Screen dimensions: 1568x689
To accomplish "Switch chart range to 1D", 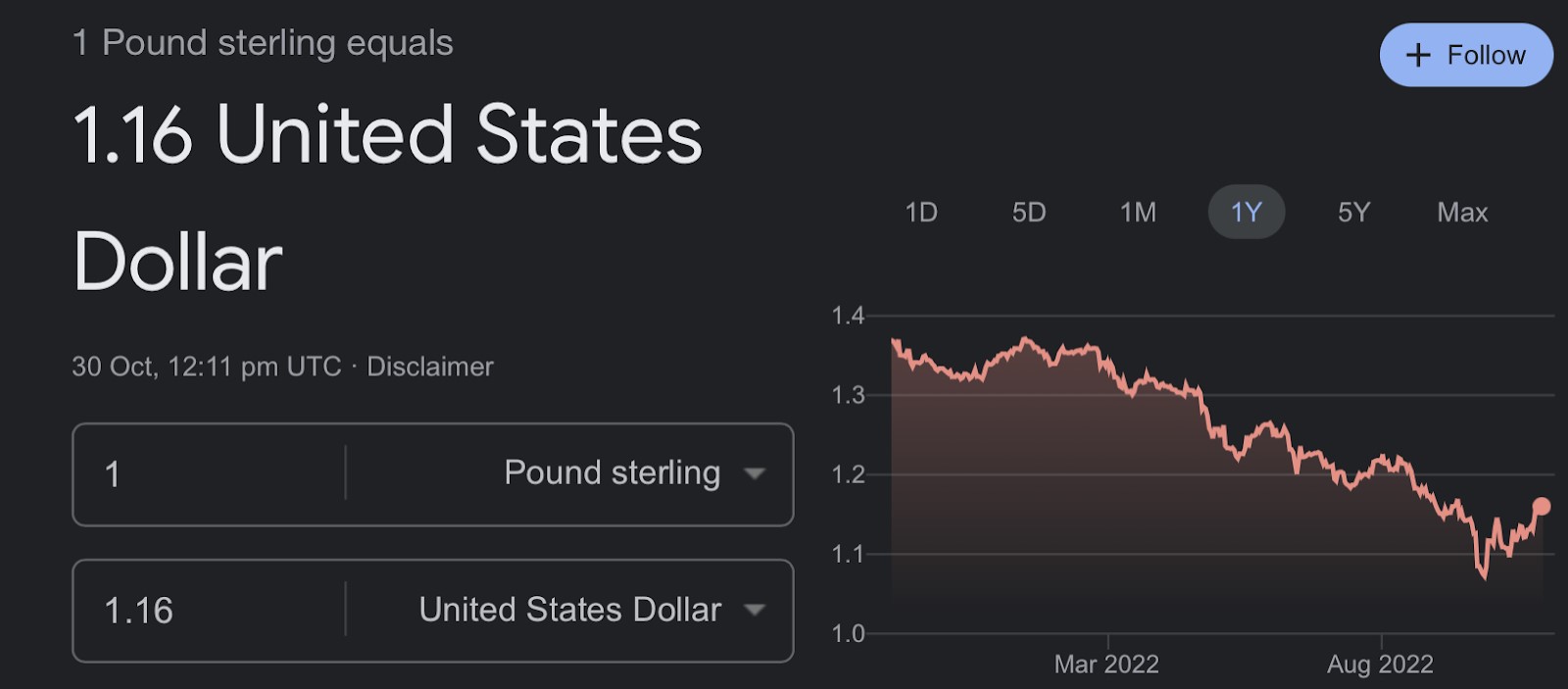I will click(921, 212).
